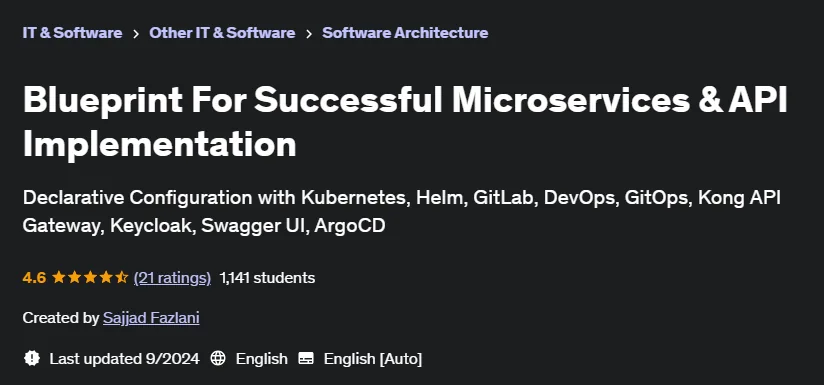Open instructor Sajjad Fazlani's profile

(x=151, y=318)
